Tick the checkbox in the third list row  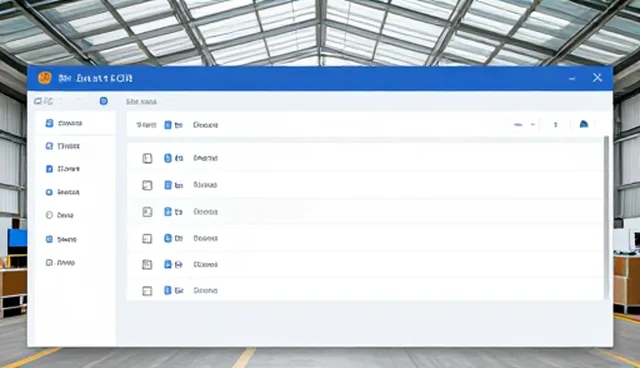coord(147,212)
